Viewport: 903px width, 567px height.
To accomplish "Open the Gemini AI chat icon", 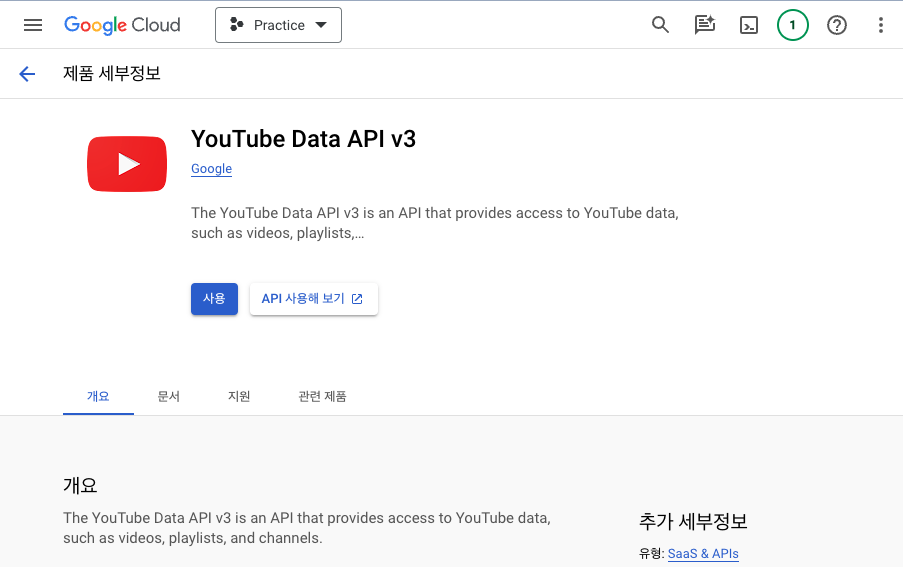I will 704,25.
